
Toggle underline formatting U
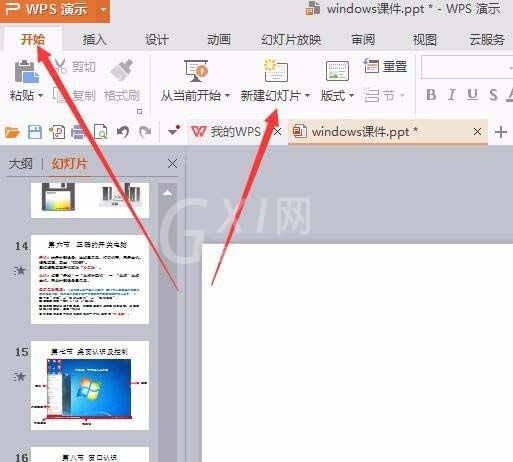[472, 95]
